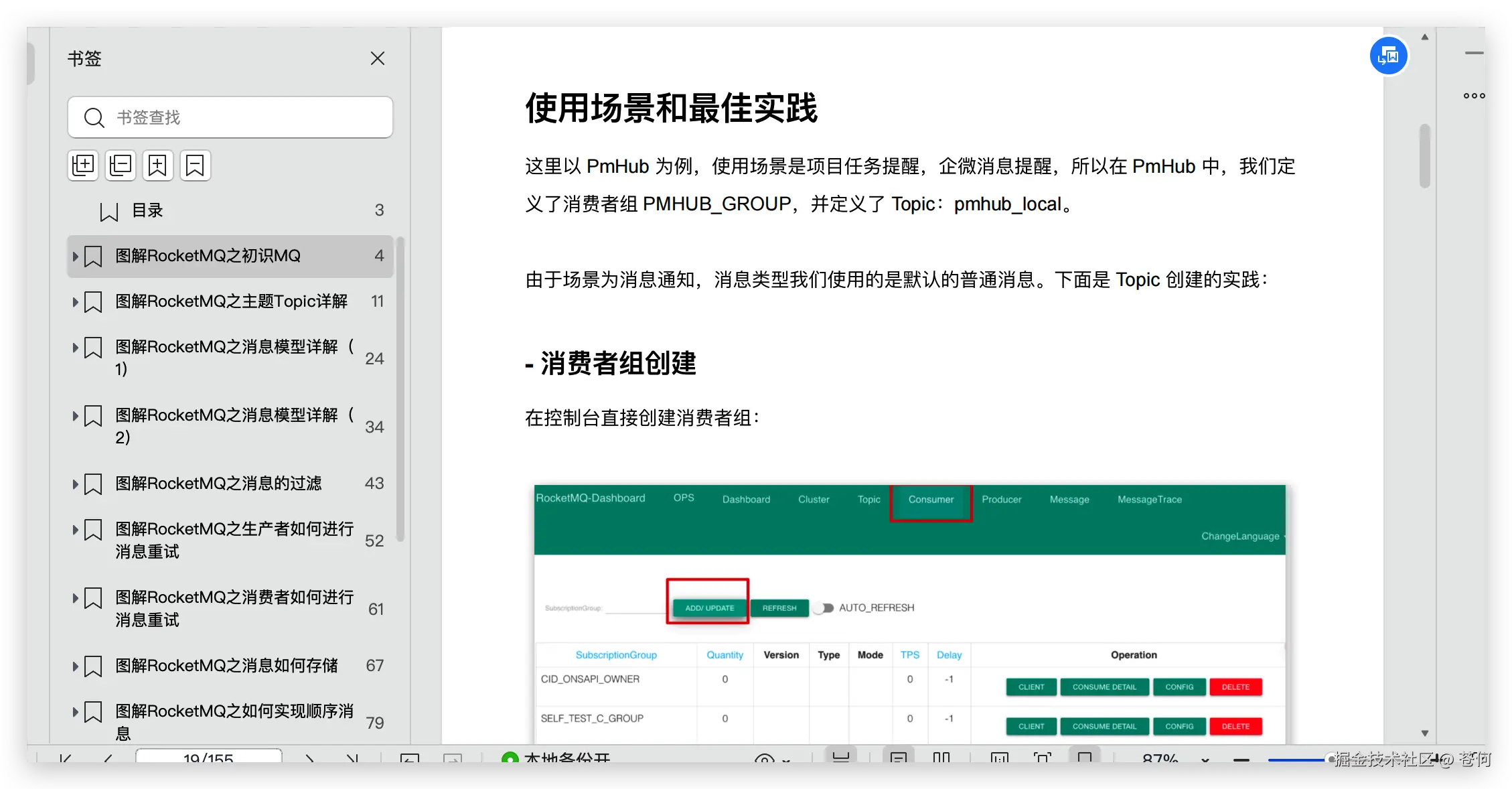Expand the 图解RocketMQ之初识MQ bookmark
The height and width of the screenshot is (789, 1512).
click(75, 257)
